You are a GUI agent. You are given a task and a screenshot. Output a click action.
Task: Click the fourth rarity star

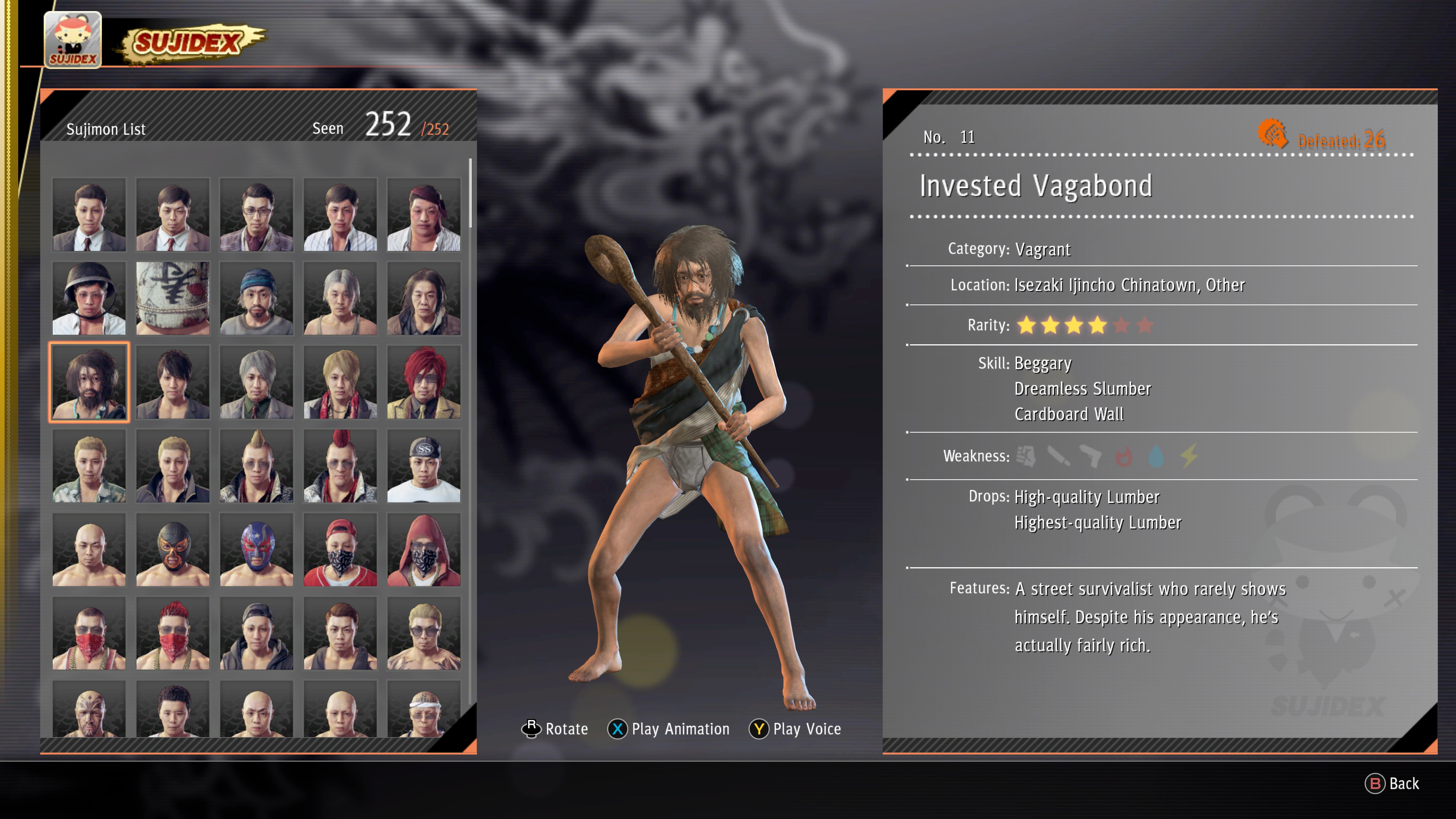pos(1098,325)
